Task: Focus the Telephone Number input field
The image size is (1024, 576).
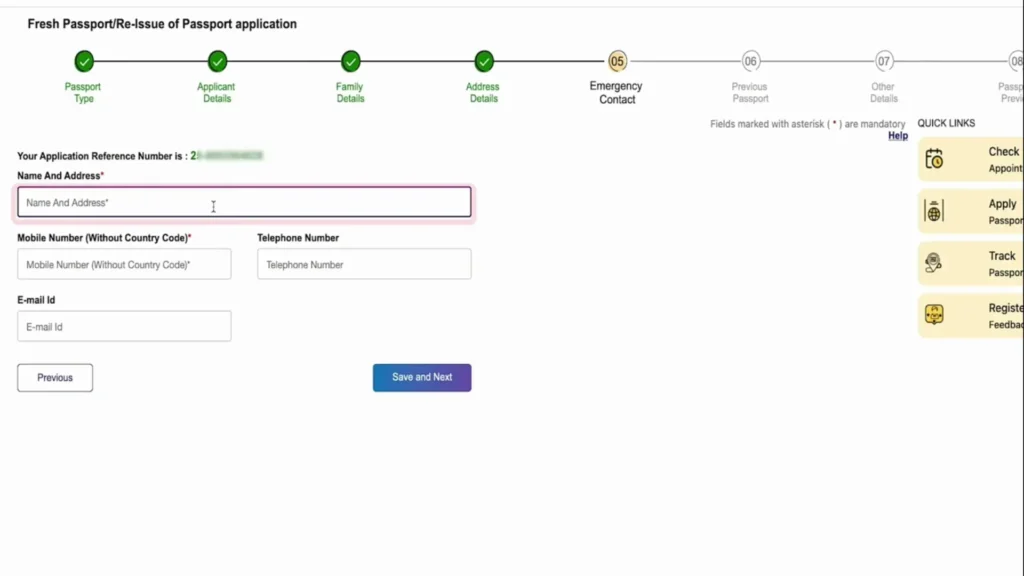Action: tap(364, 264)
